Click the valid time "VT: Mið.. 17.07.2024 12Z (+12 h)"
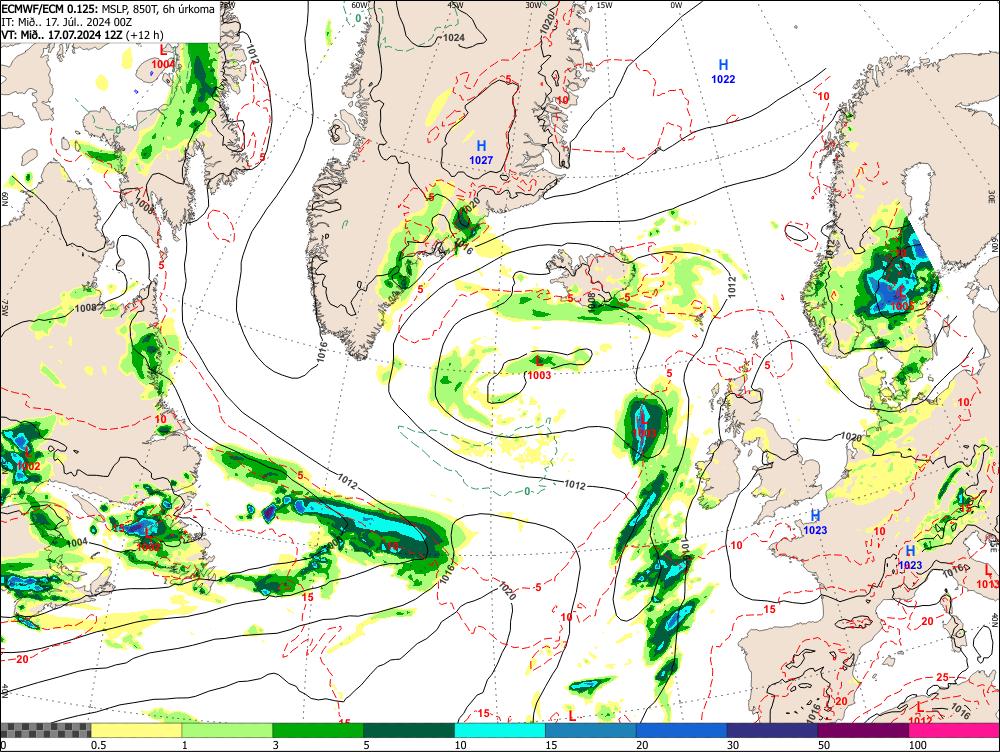This screenshot has width=1000, height=752. [x=82, y=35]
